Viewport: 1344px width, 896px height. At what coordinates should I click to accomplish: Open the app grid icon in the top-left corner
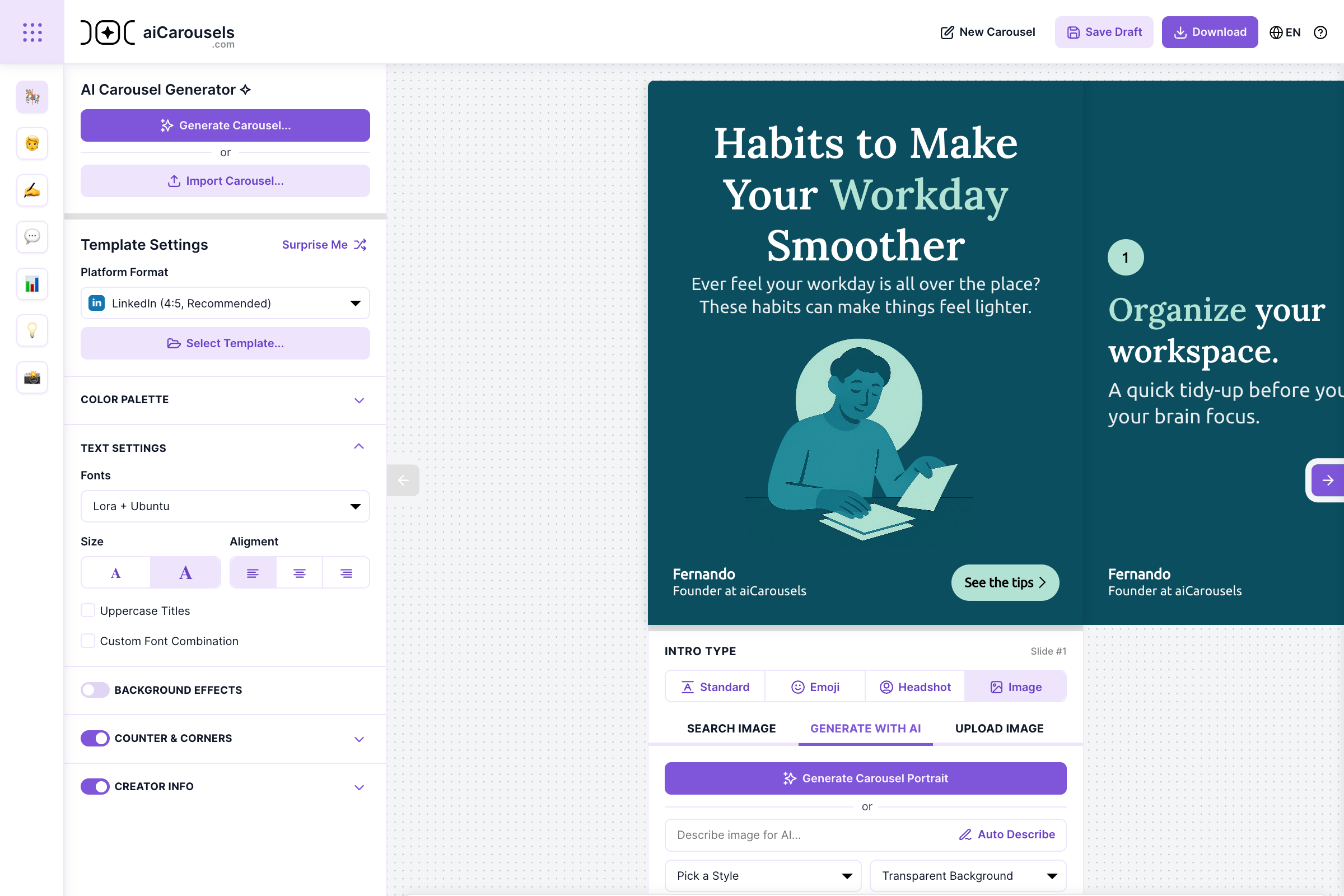[x=32, y=32]
